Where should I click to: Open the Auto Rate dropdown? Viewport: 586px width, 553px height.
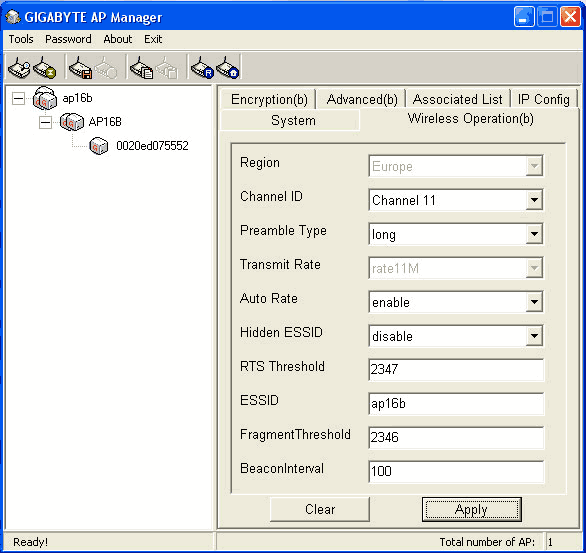pyautogui.click(x=534, y=302)
